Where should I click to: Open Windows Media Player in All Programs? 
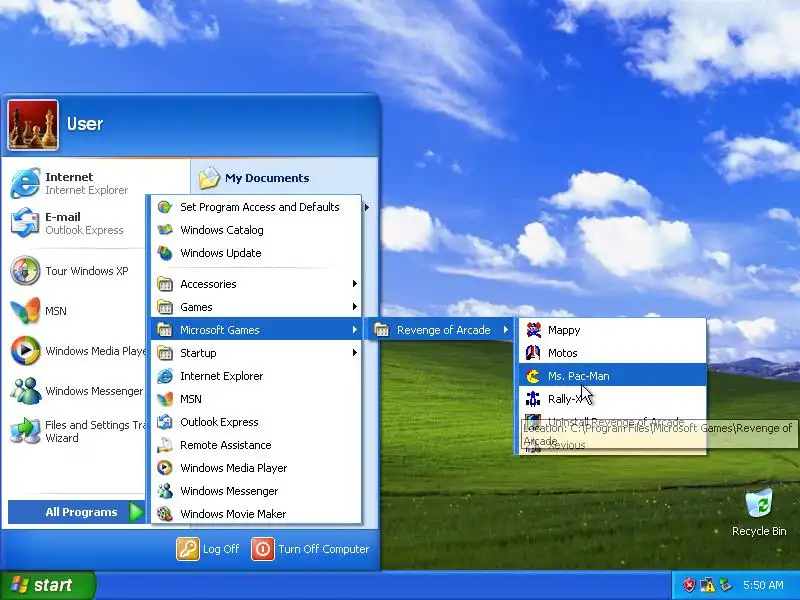[256, 468]
